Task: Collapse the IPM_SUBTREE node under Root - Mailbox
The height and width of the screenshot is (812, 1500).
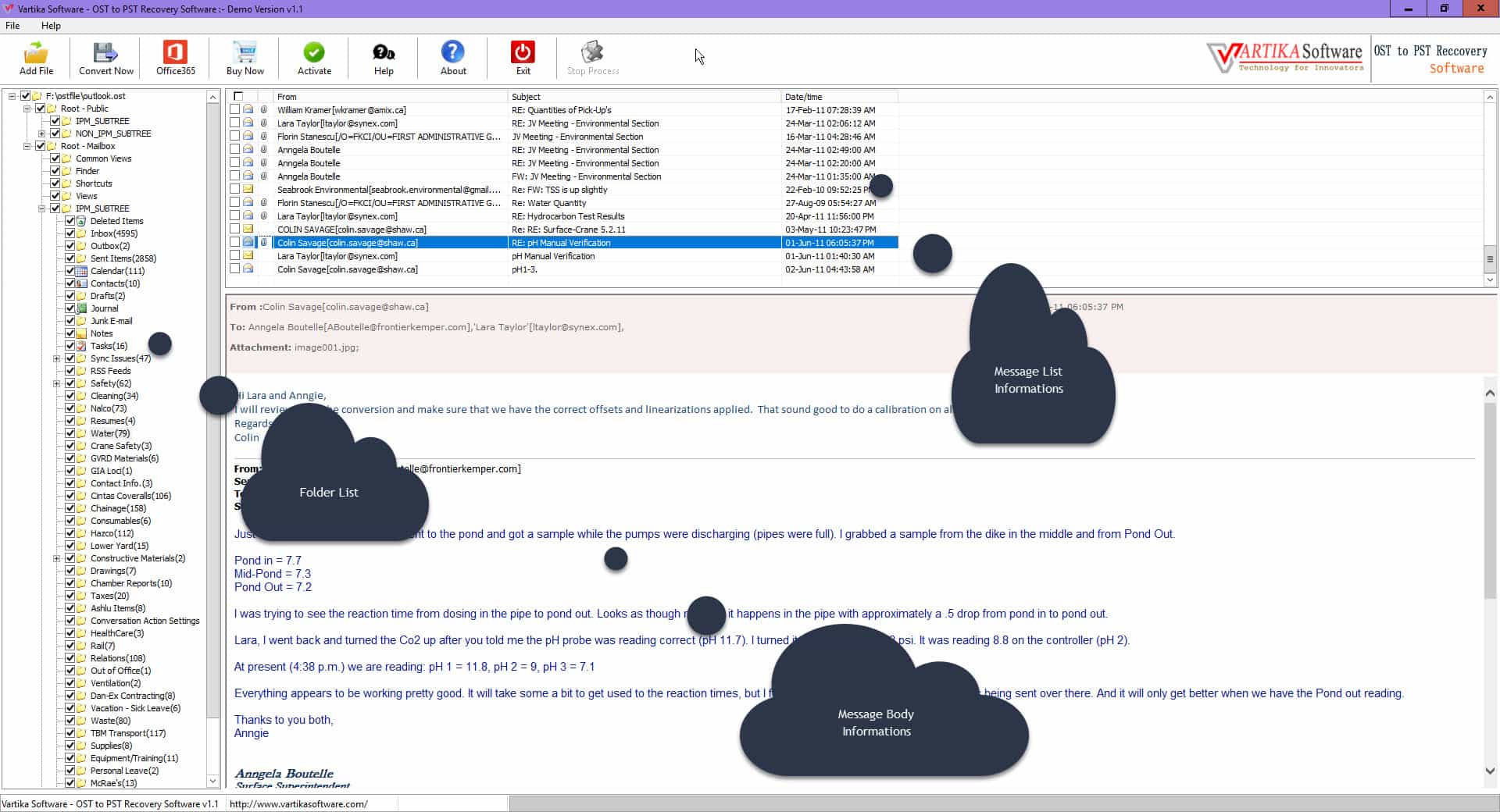Action: click(x=41, y=208)
